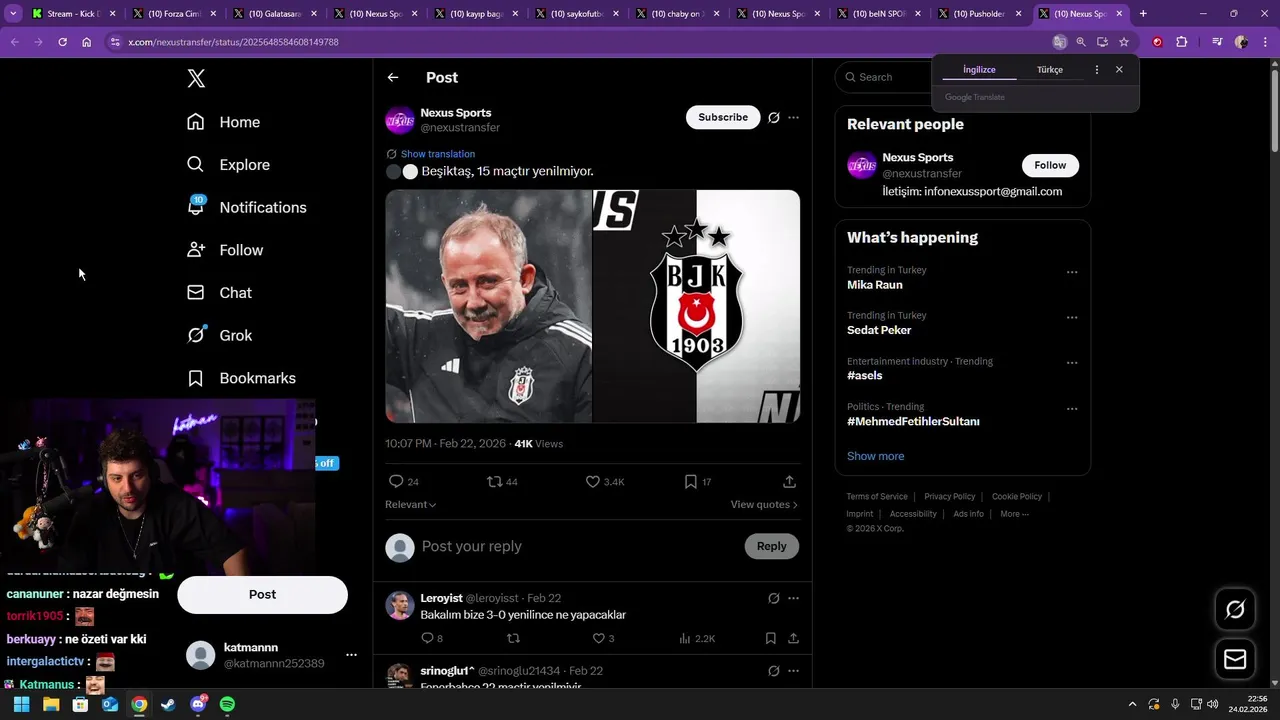Expand the Relevant replies sort dropdown
The height and width of the screenshot is (720, 1280).
[410, 505]
